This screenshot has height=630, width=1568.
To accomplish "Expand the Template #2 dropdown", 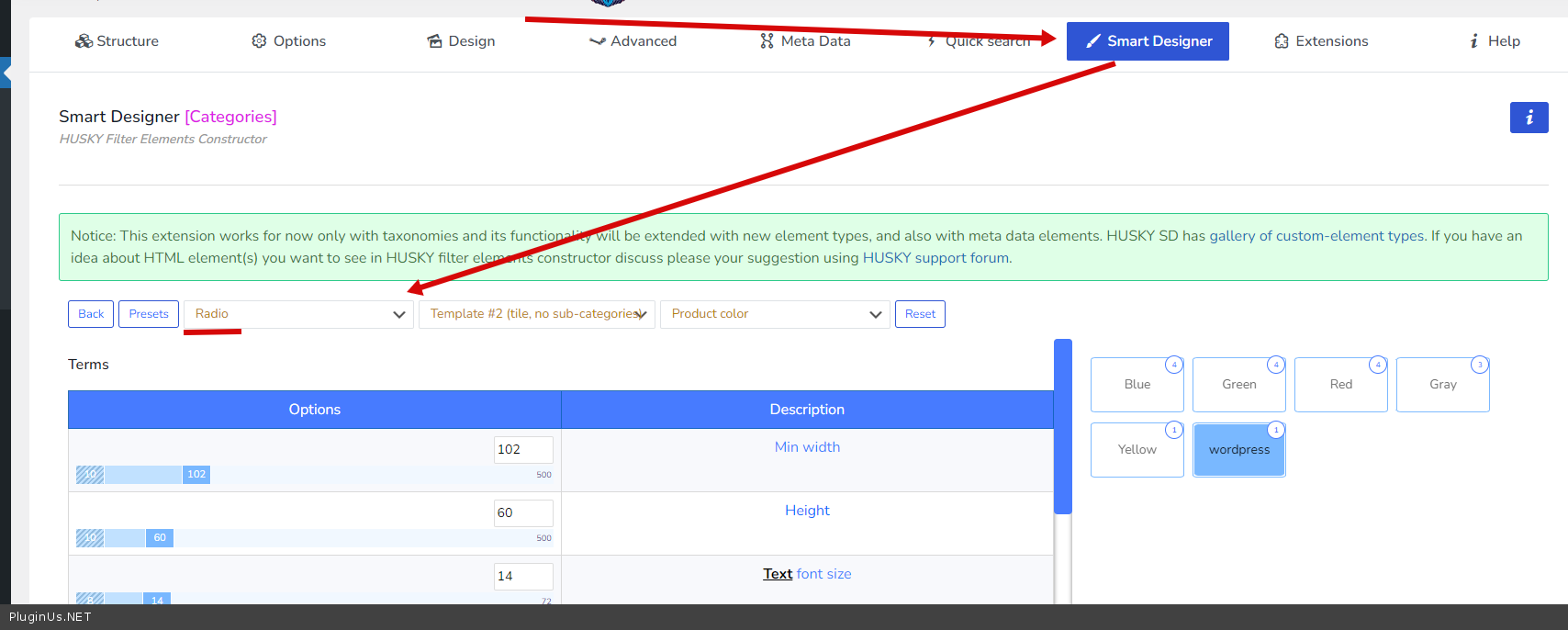I will pyautogui.click(x=536, y=314).
